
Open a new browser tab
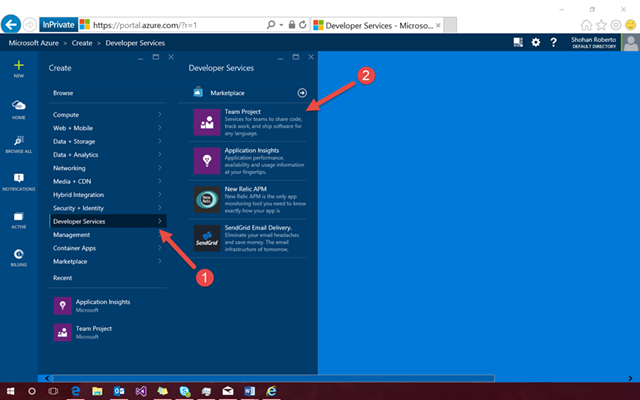click(450, 25)
